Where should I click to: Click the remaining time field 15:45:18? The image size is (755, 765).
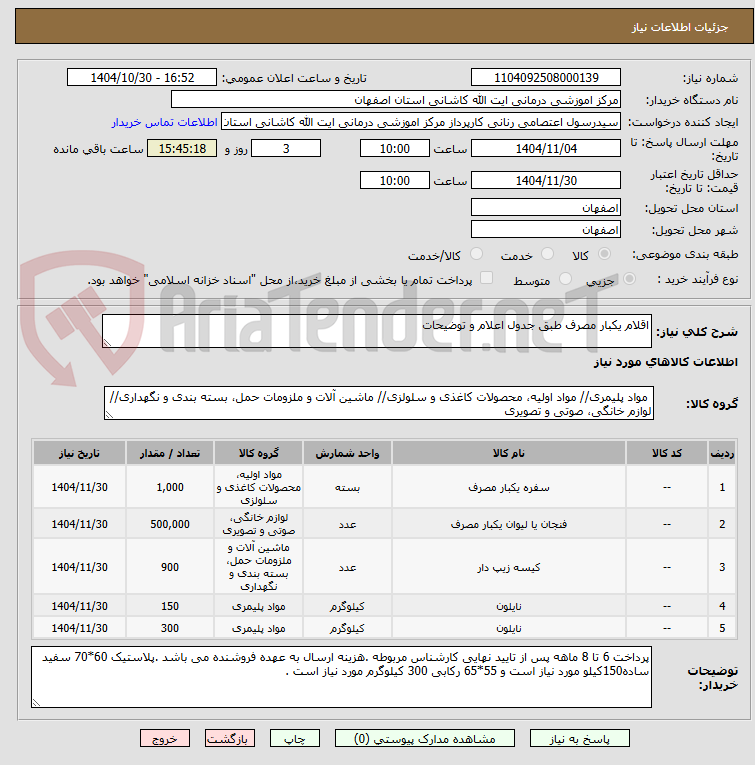182,148
